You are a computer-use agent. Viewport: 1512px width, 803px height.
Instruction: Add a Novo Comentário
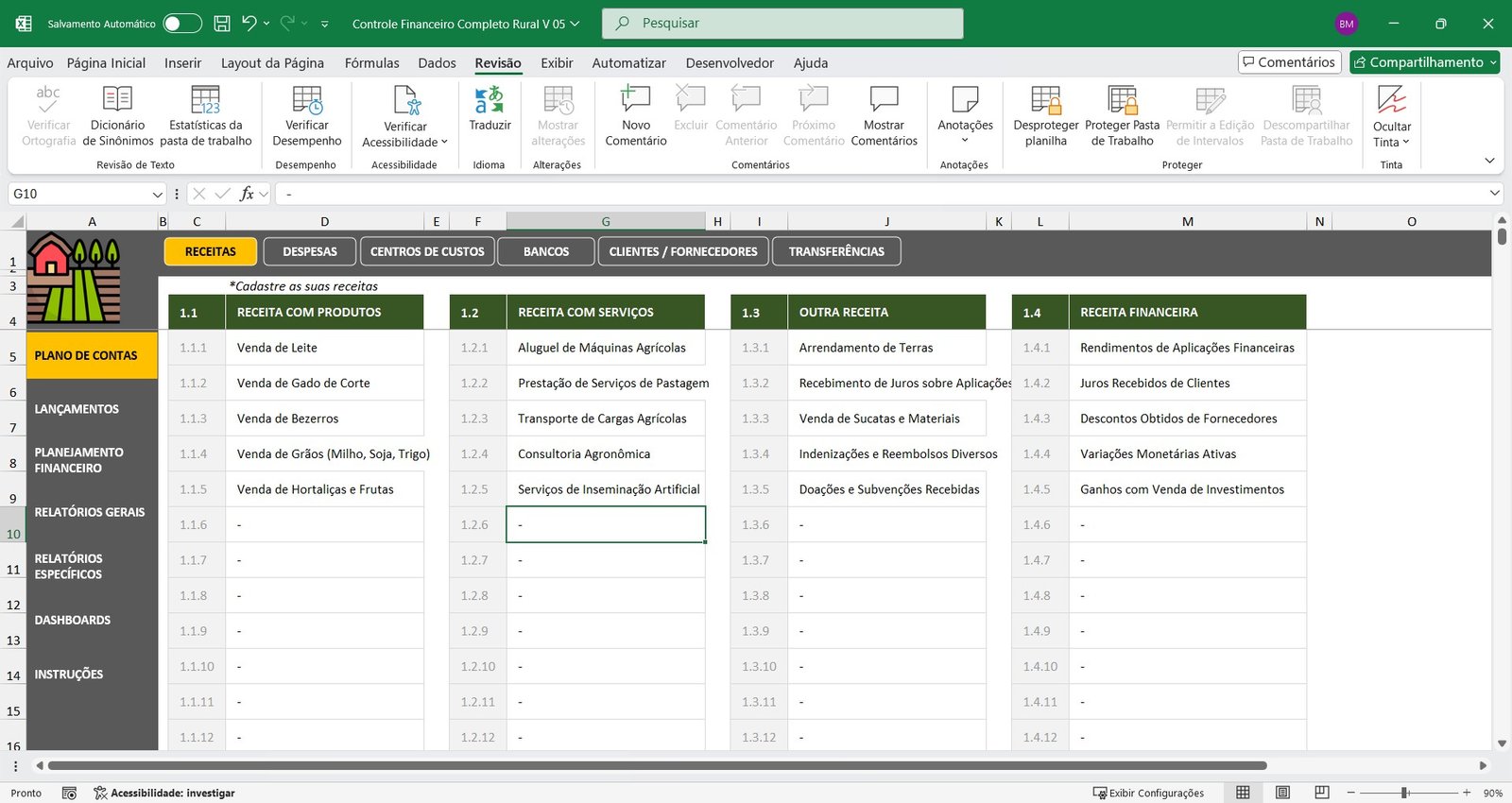635,100
